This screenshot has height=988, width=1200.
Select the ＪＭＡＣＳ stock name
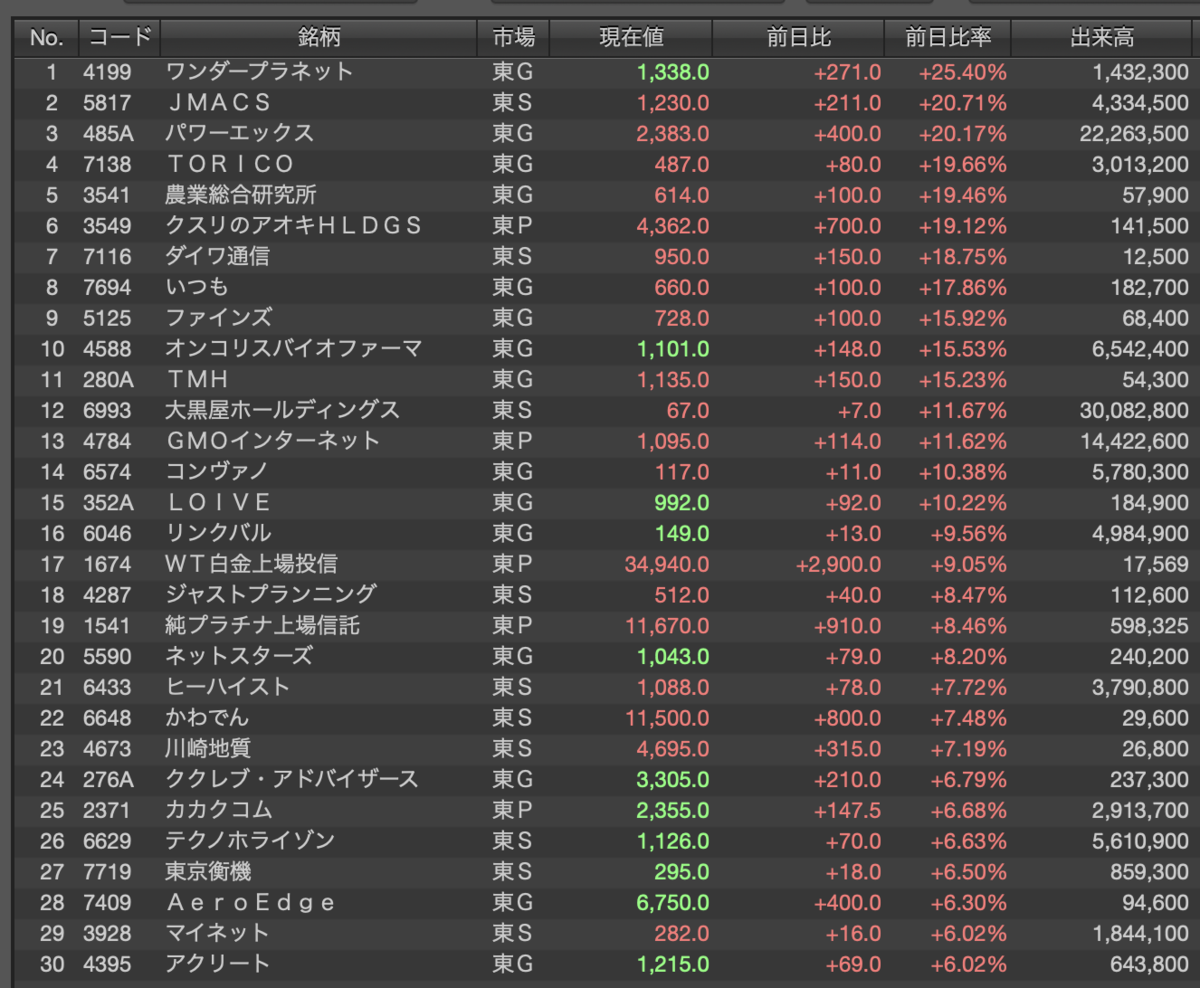point(219,103)
